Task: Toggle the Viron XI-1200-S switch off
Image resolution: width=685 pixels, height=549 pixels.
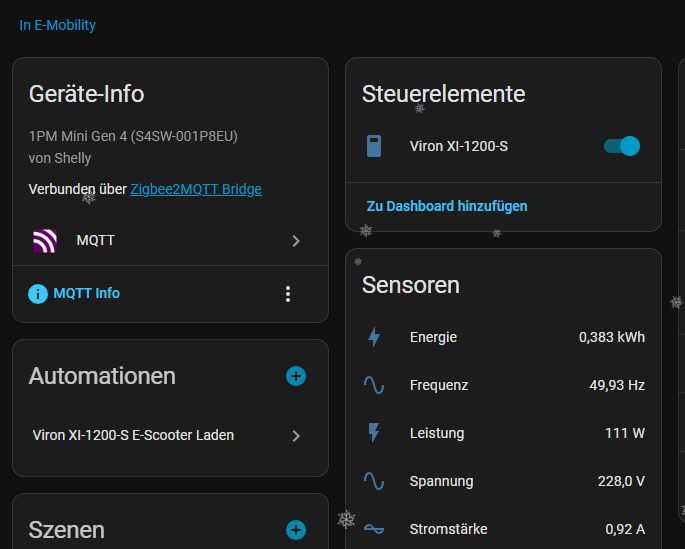Action: pos(622,147)
